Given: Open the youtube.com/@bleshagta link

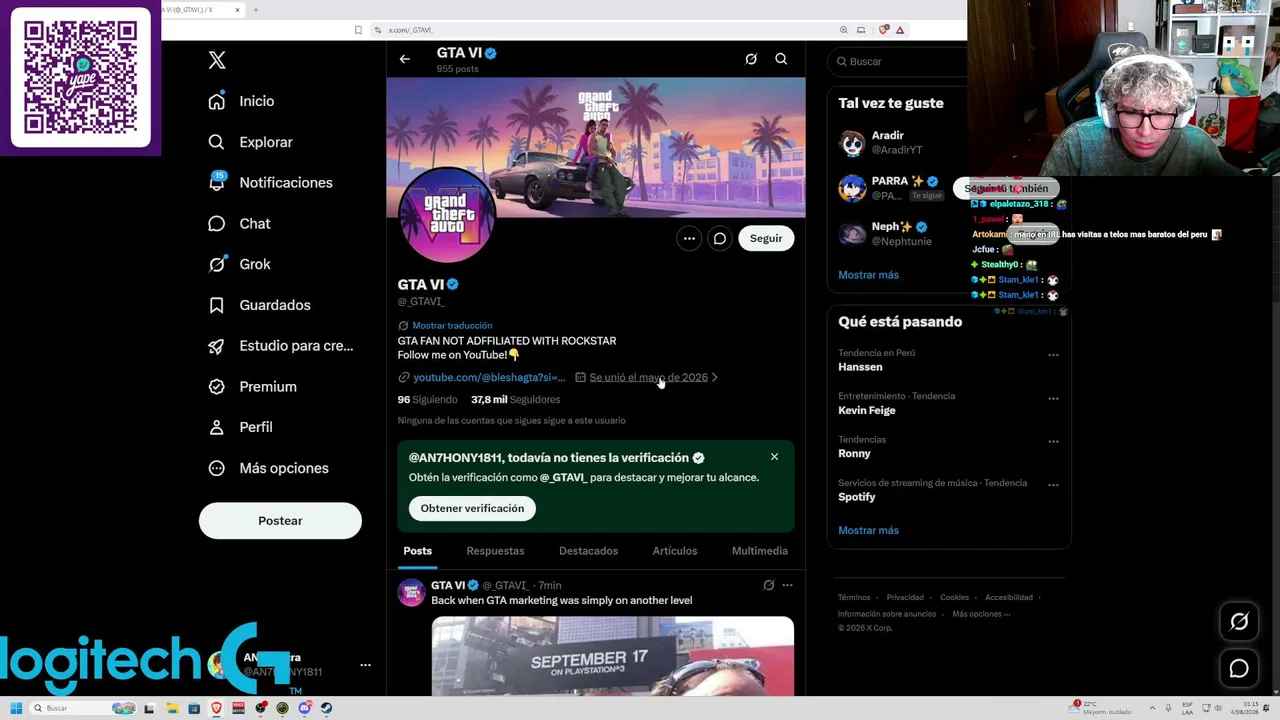Looking at the screenshot, I should tap(489, 377).
